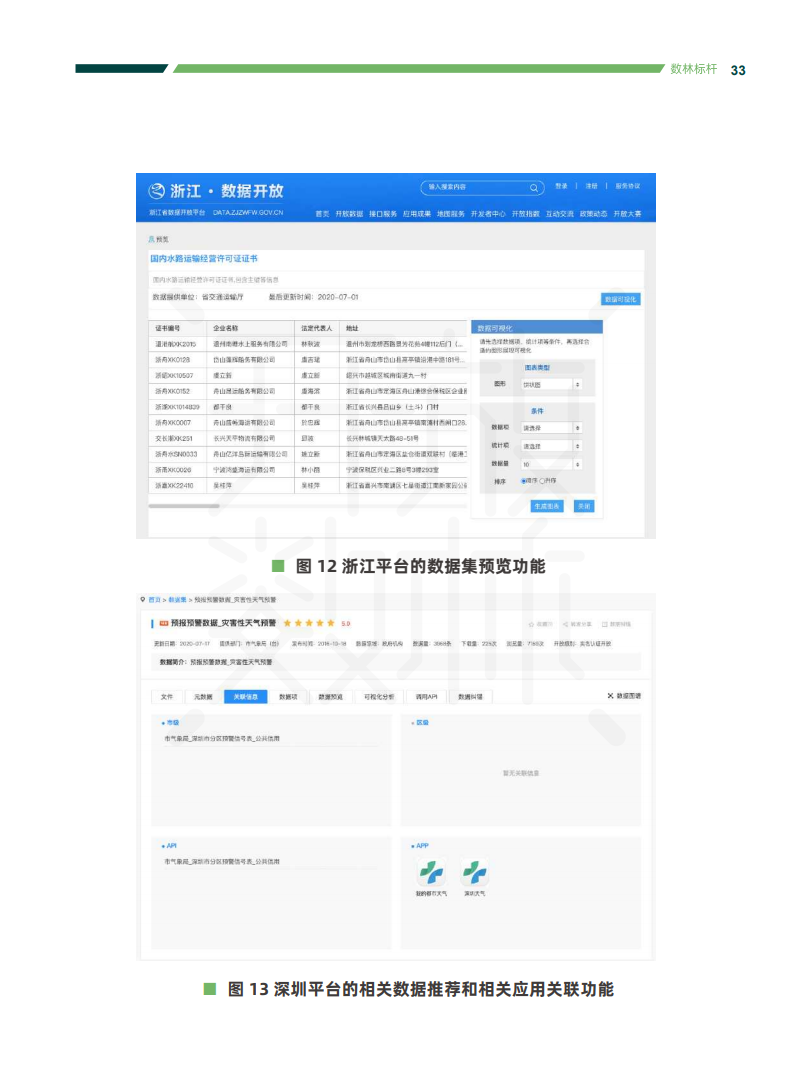
Task: Click the 数据图谱 icon
Action: pos(611,695)
